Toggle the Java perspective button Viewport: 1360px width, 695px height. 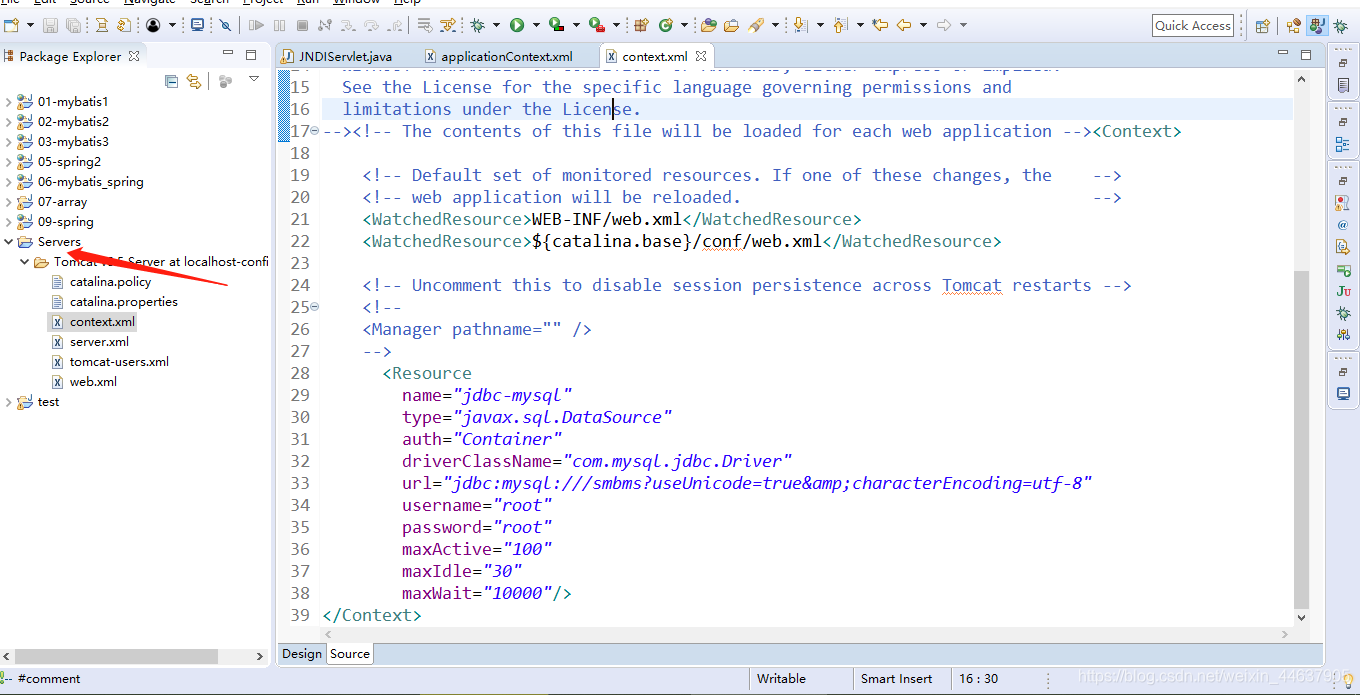click(x=1318, y=26)
